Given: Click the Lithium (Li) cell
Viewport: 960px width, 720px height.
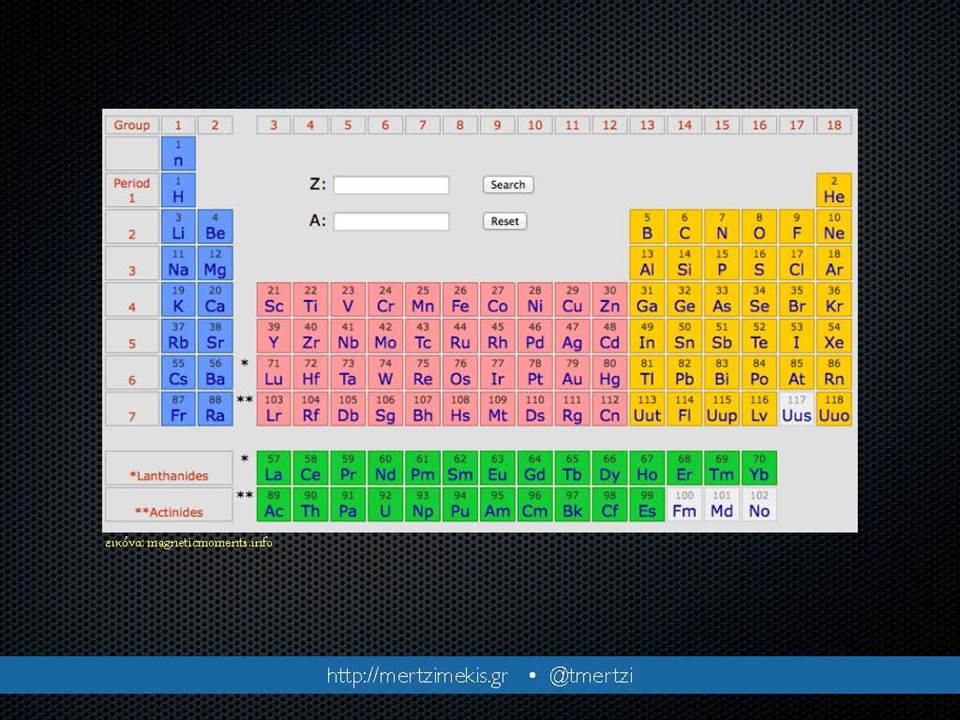Looking at the screenshot, I should coord(178,226).
